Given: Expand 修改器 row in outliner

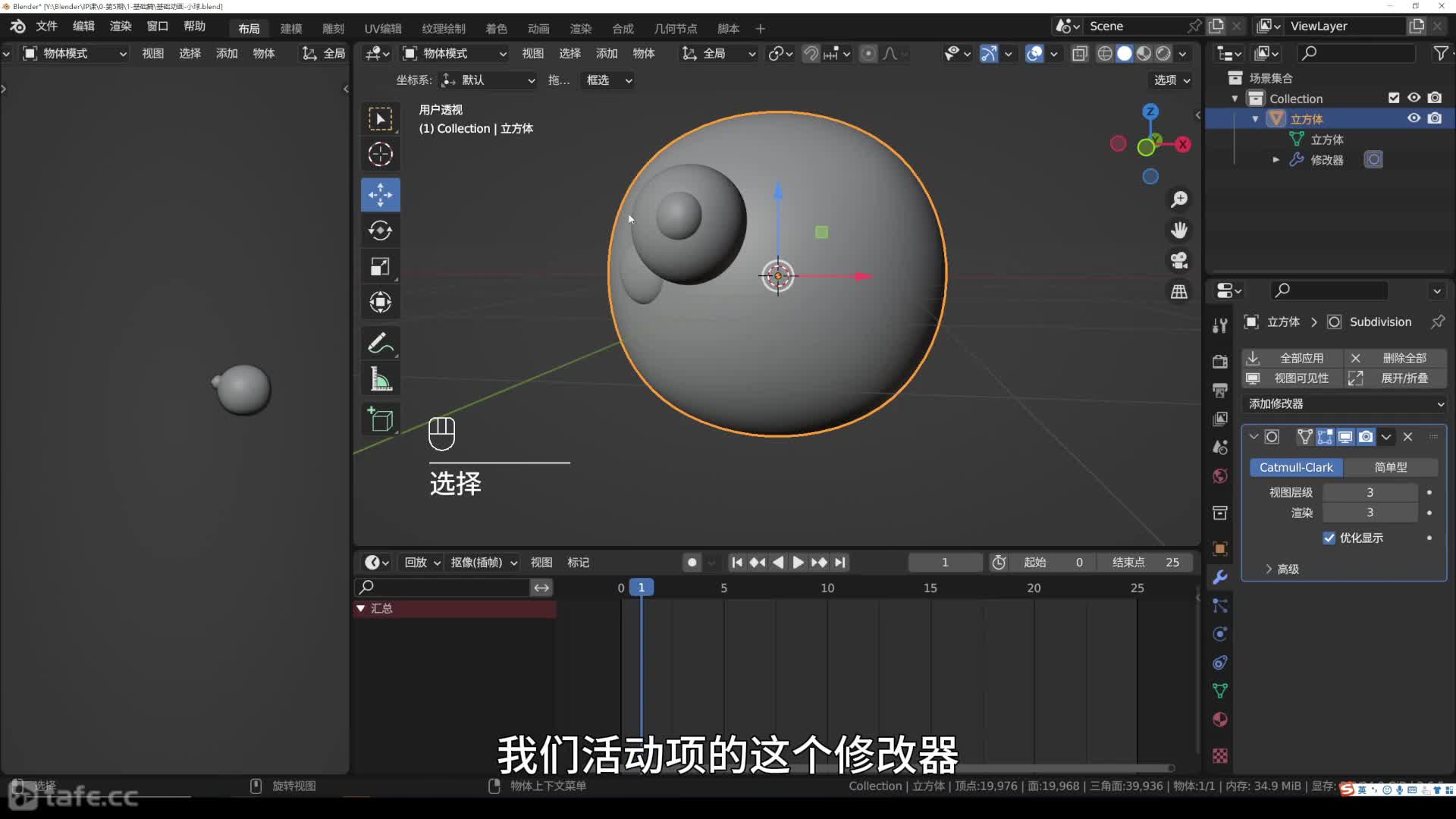Looking at the screenshot, I should [1276, 160].
